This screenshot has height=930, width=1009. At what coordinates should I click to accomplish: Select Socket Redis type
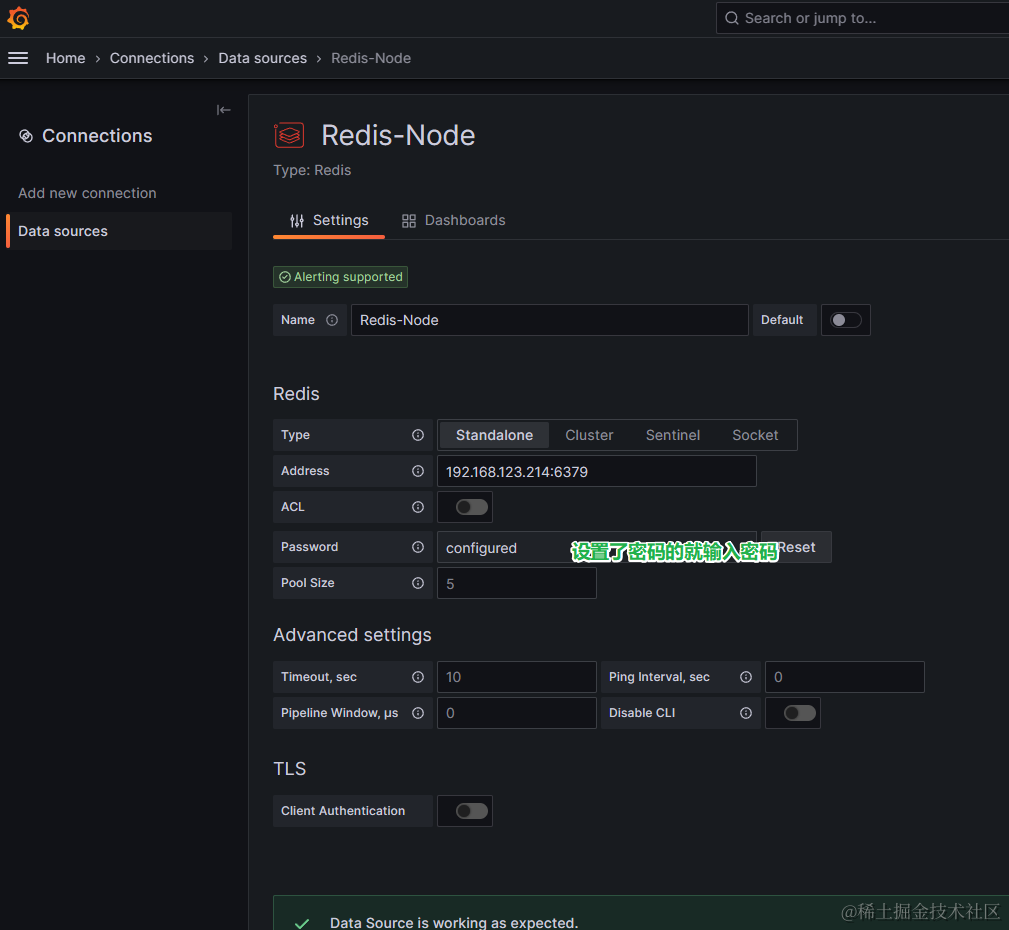[755, 435]
